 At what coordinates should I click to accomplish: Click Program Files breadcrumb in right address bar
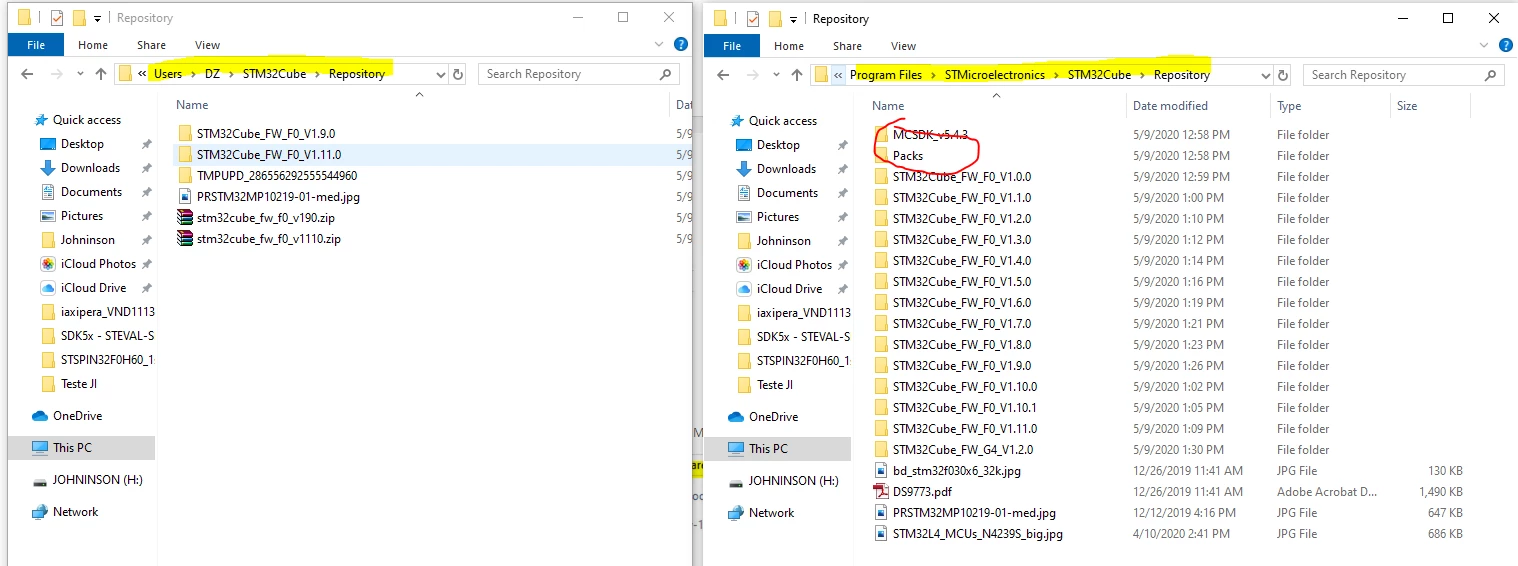coord(886,75)
